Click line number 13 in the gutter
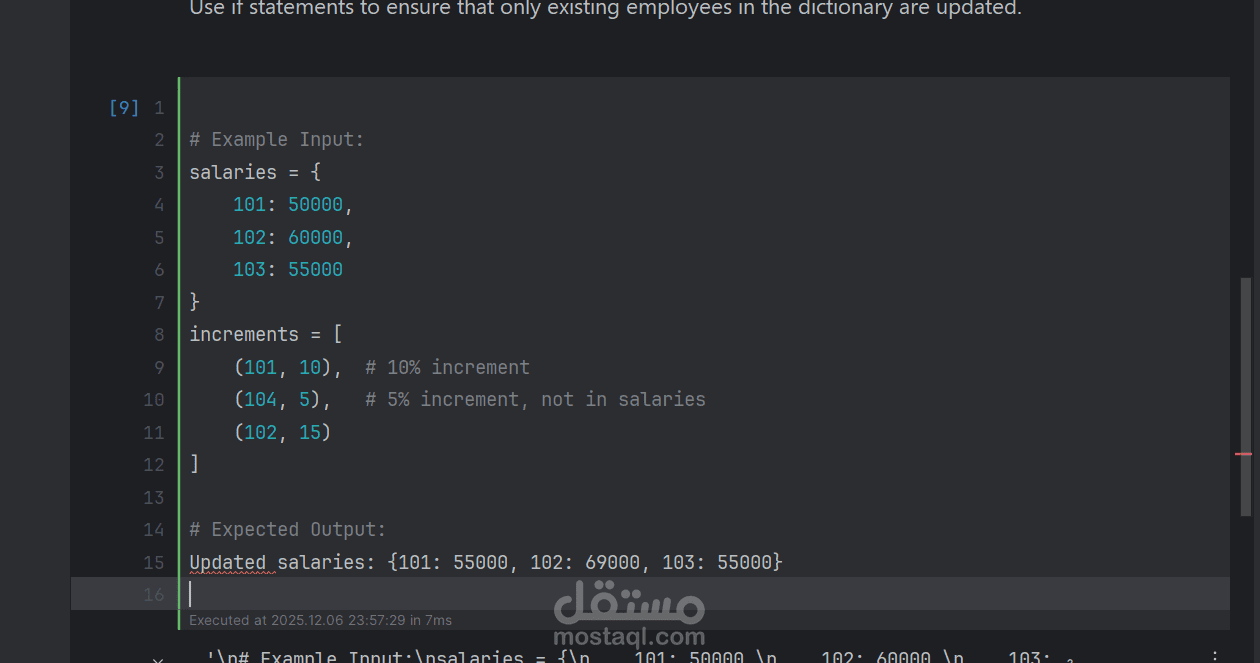 point(154,497)
